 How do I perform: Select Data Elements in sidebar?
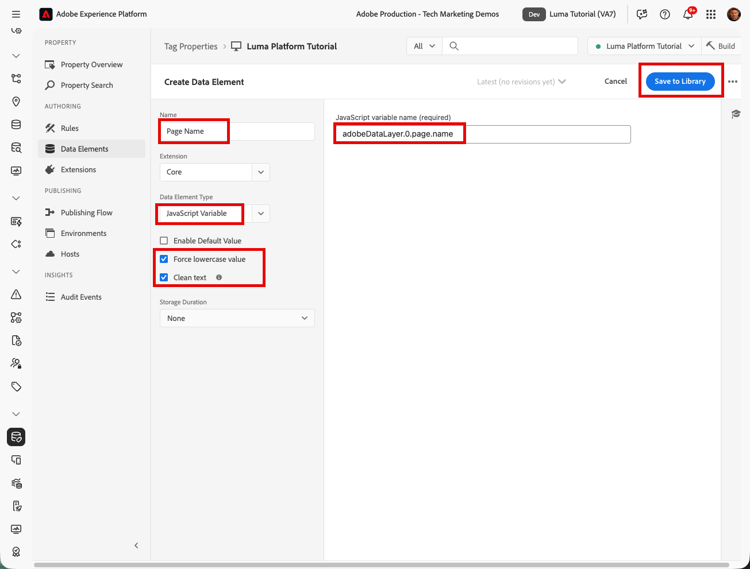[91, 149]
